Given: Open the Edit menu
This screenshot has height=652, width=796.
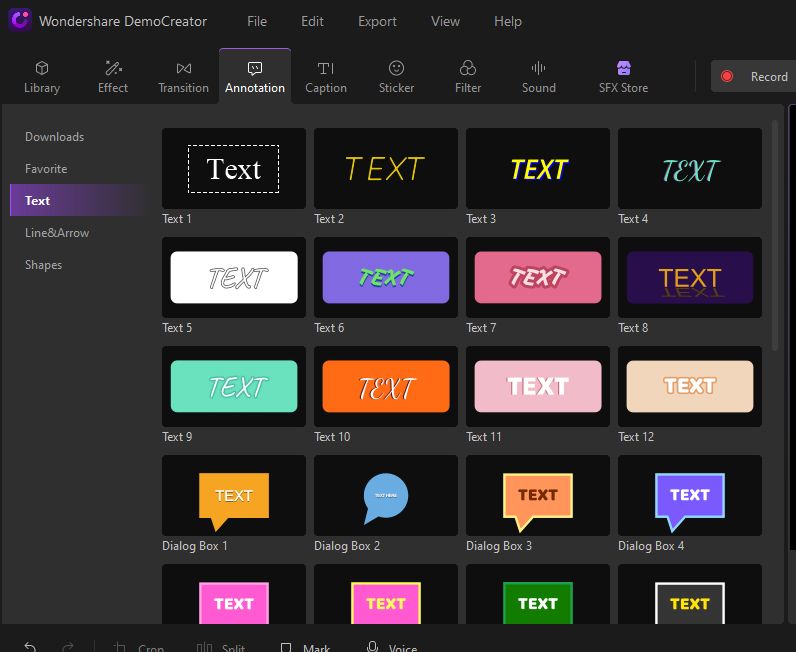Looking at the screenshot, I should [x=312, y=21].
